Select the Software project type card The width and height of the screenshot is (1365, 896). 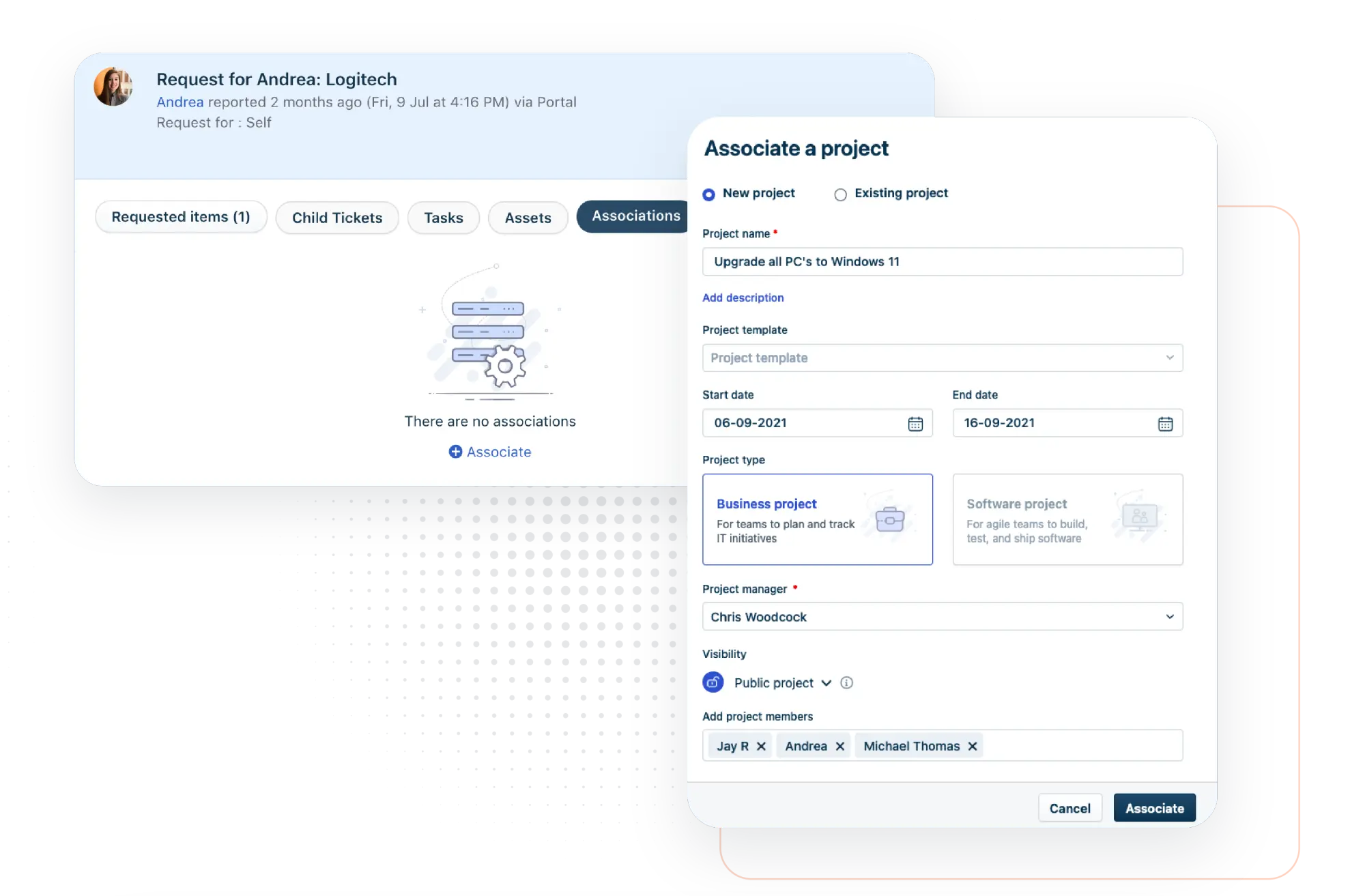click(1067, 519)
